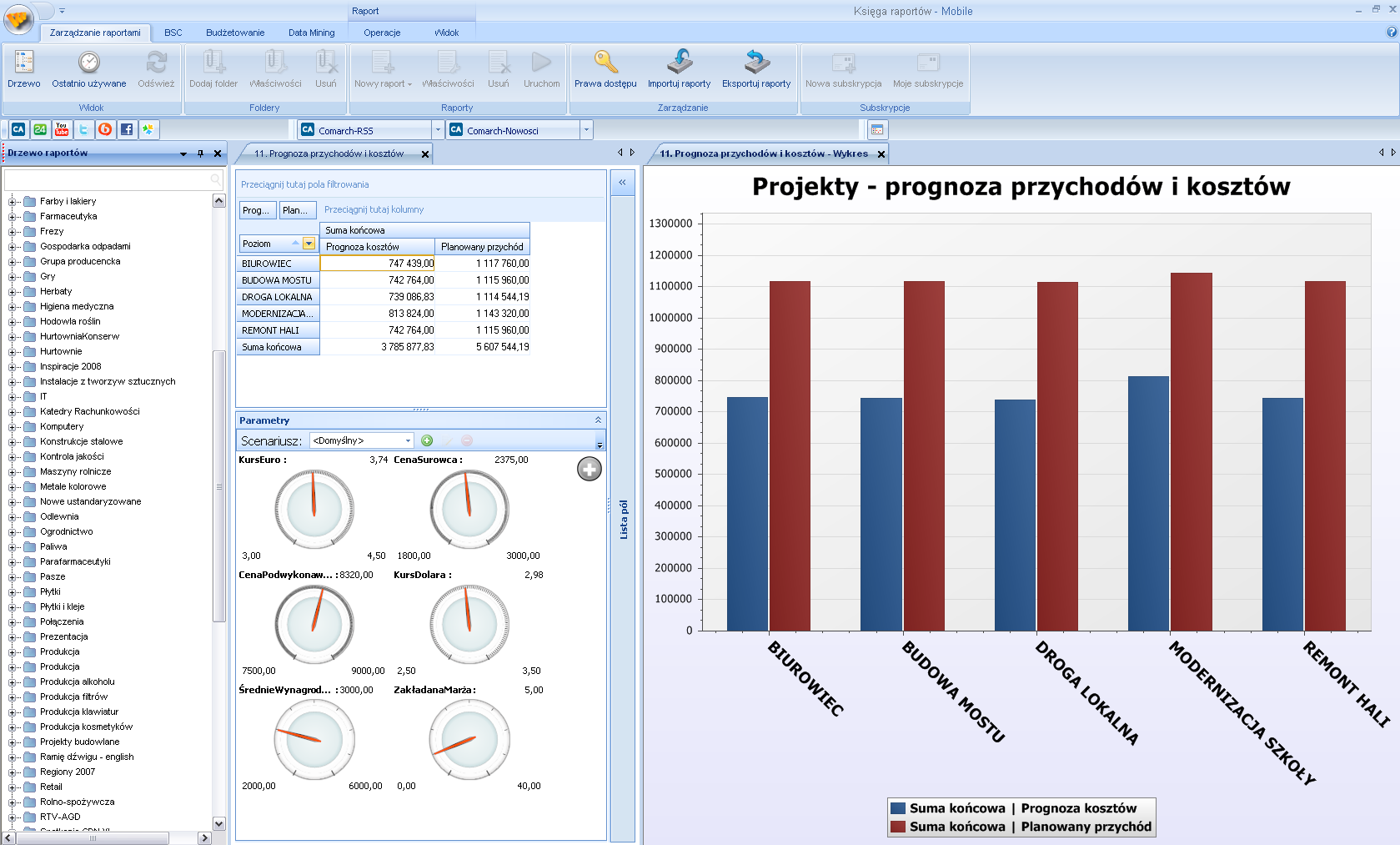
Task: Add a new scenario with green plus
Action: (427, 440)
